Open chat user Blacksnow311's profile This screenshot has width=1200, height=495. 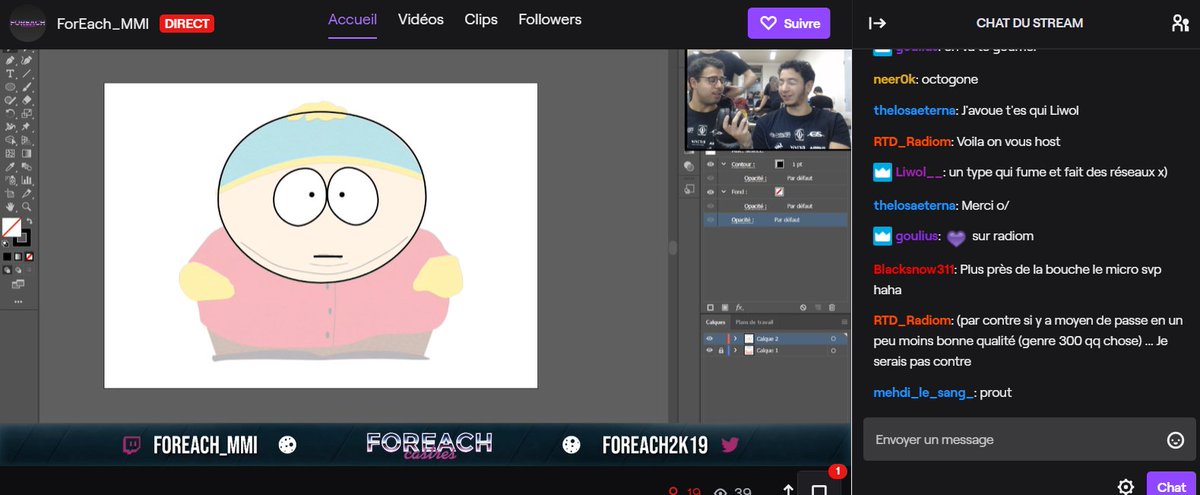pos(913,270)
